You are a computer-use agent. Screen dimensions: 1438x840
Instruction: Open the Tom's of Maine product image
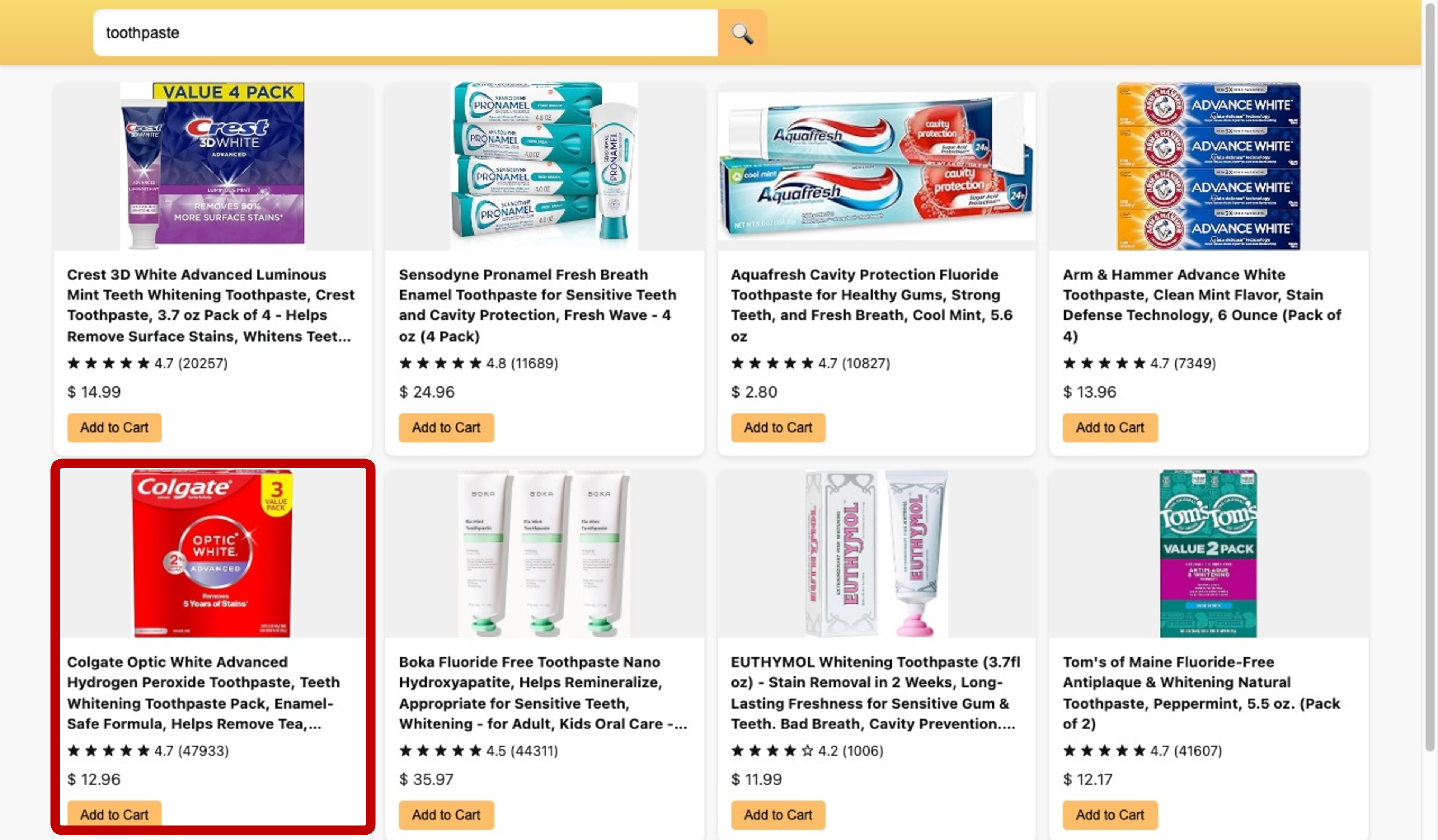(x=1209, y=553)
